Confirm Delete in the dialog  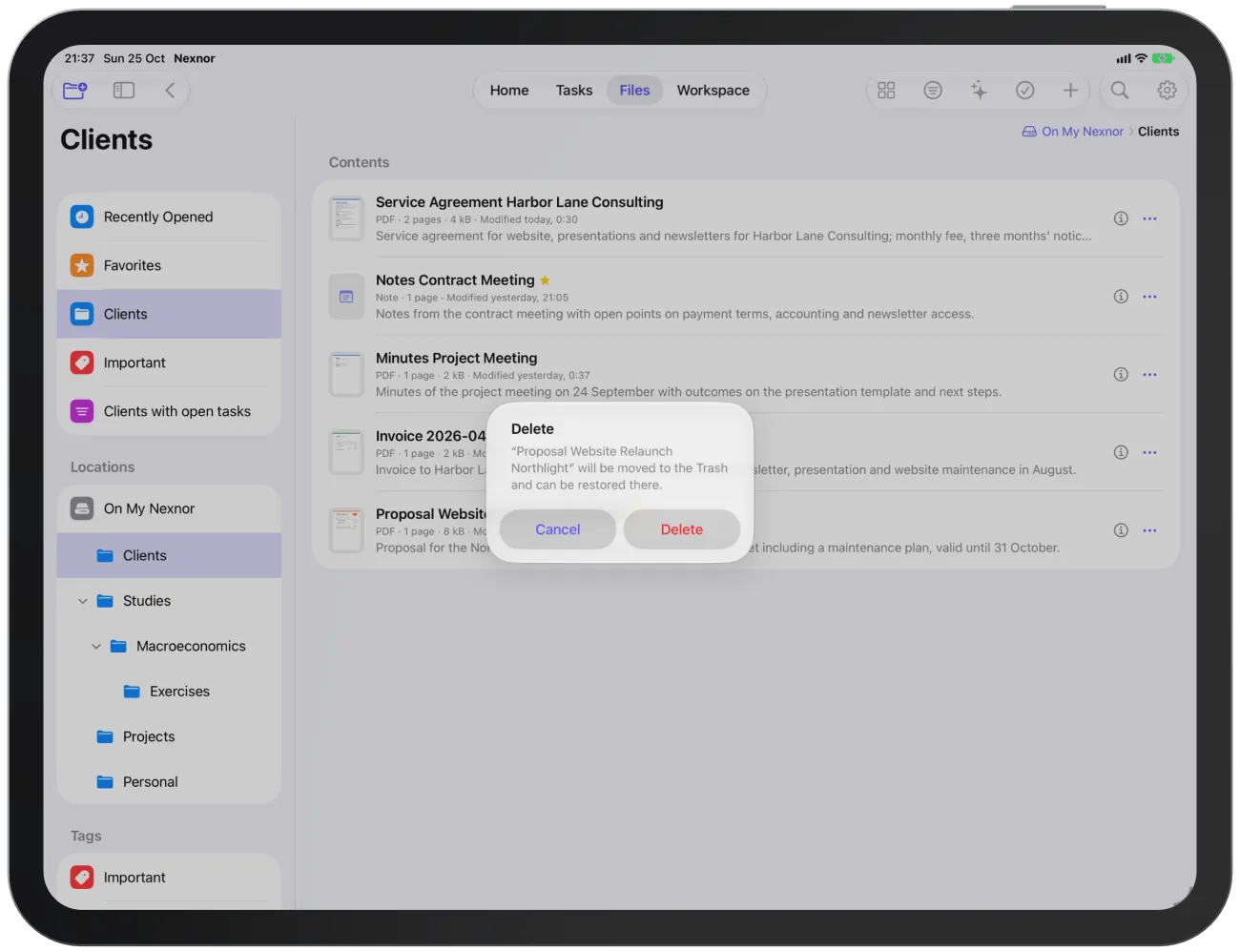681,529
